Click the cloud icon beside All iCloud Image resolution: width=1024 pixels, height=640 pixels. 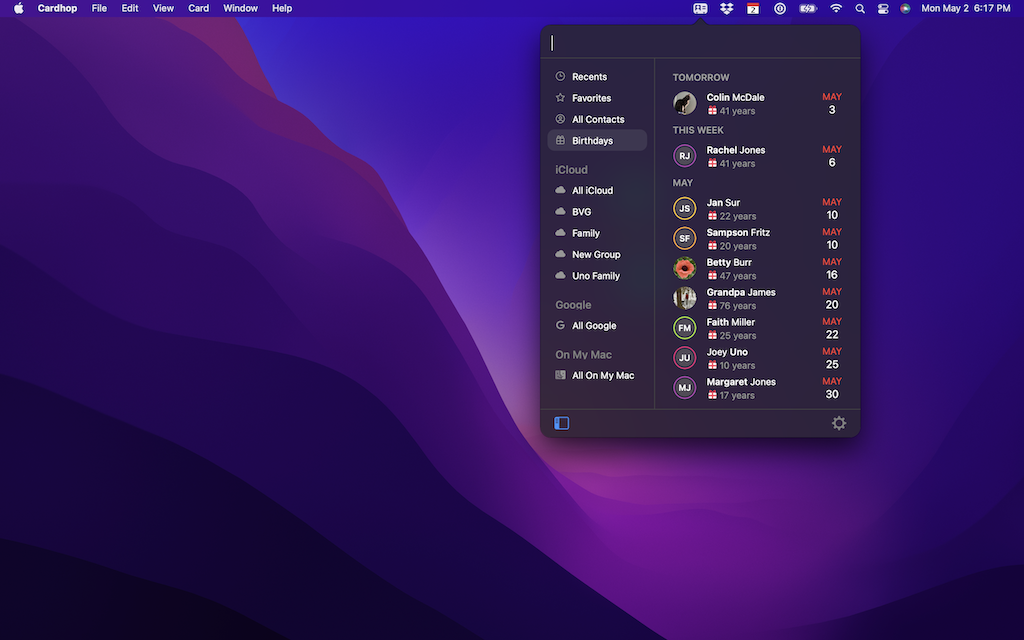tap(560, 190)
